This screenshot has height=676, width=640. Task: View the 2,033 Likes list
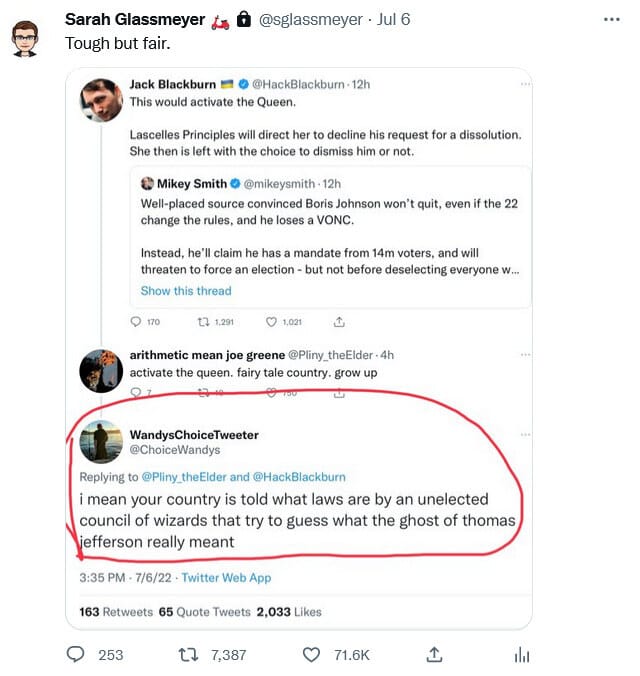289,612
